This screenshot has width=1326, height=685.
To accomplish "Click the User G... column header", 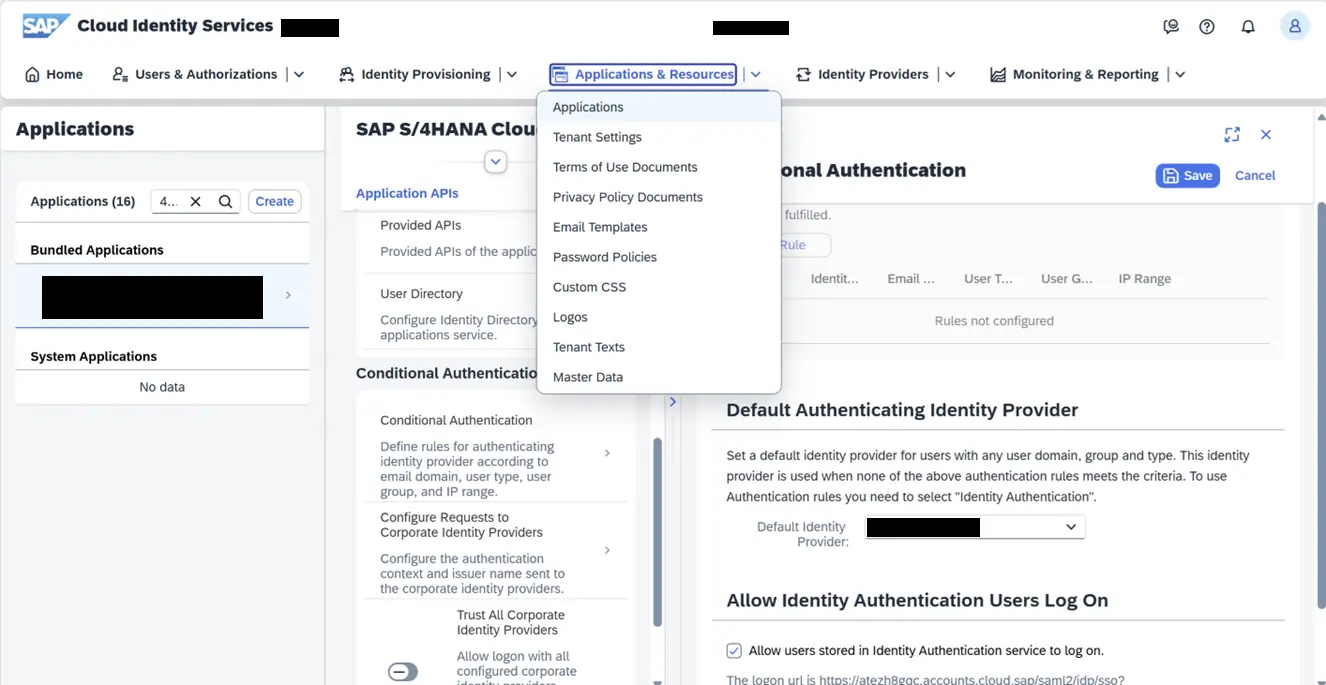I will tap(1066, 279).
